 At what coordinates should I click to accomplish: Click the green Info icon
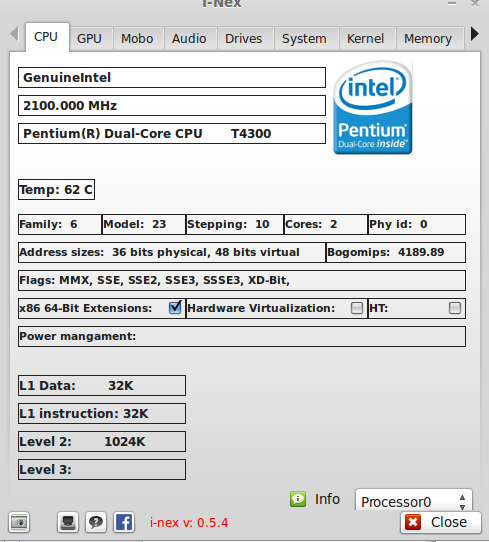coord(298,499)
